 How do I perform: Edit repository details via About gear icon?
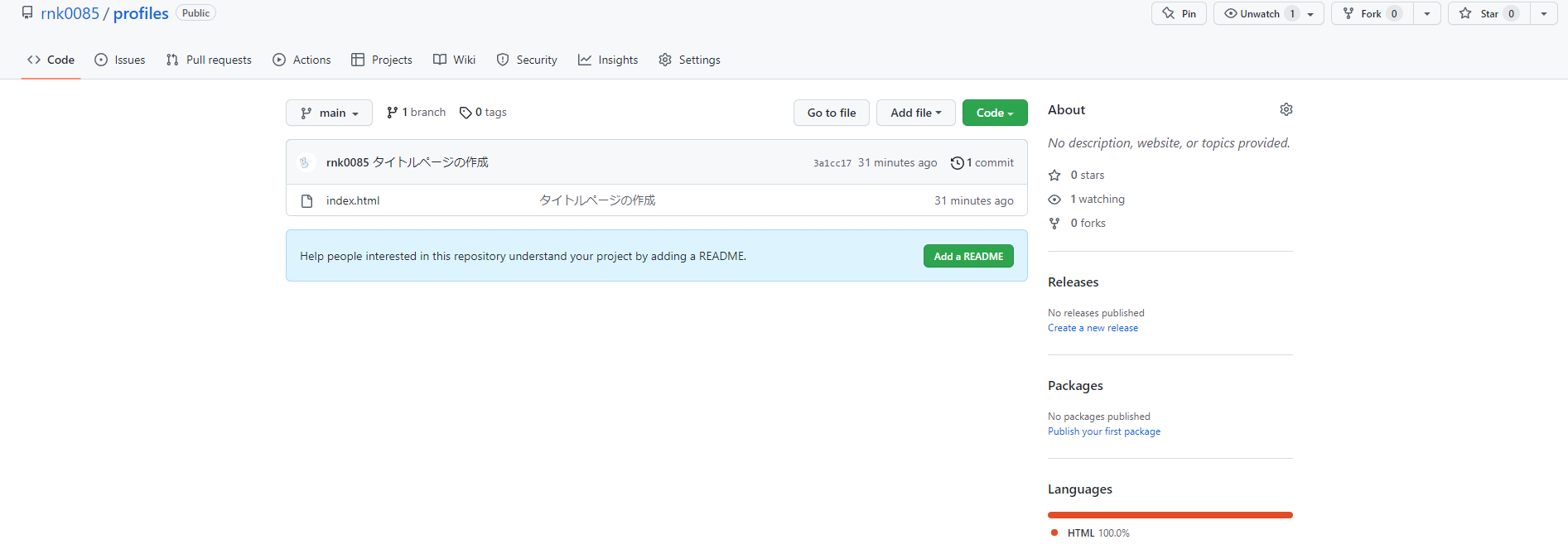(1286, 109)
